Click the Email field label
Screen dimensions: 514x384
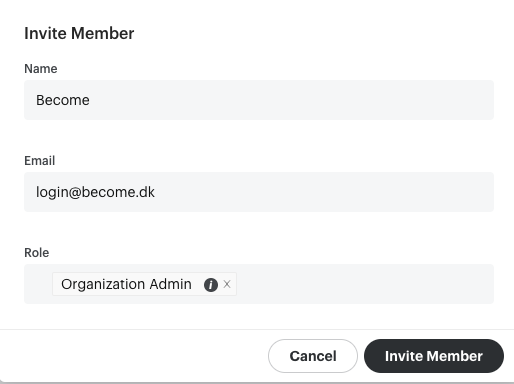tap(40, 161)
